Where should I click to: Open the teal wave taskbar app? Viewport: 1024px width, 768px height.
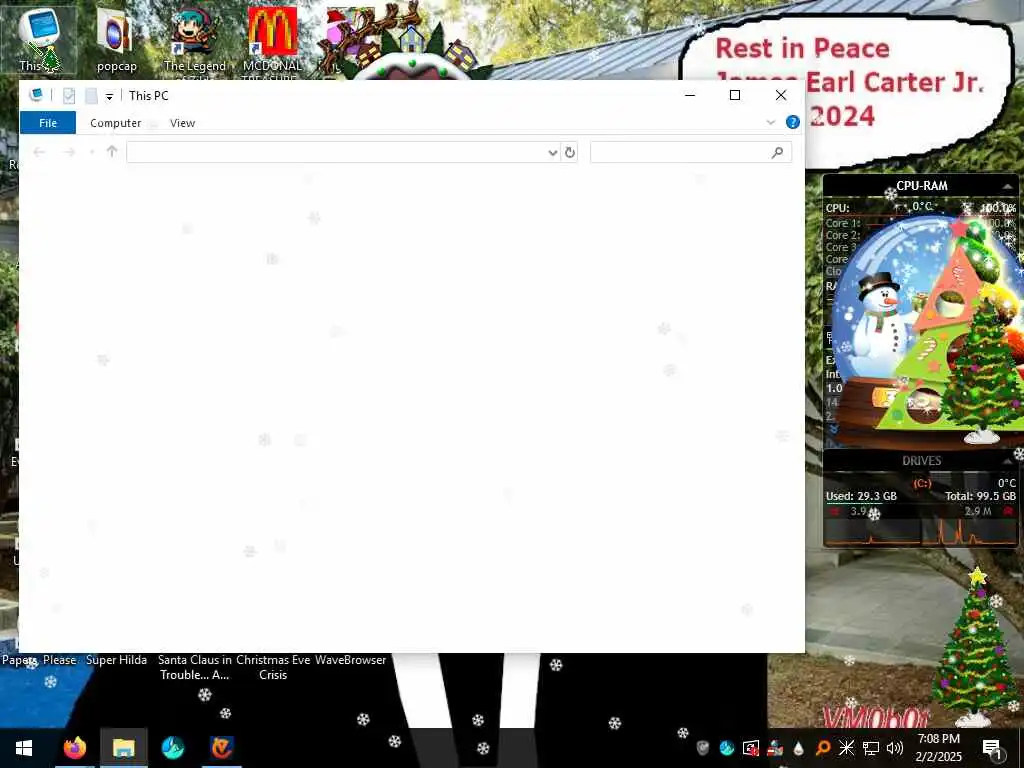point(172,748)
